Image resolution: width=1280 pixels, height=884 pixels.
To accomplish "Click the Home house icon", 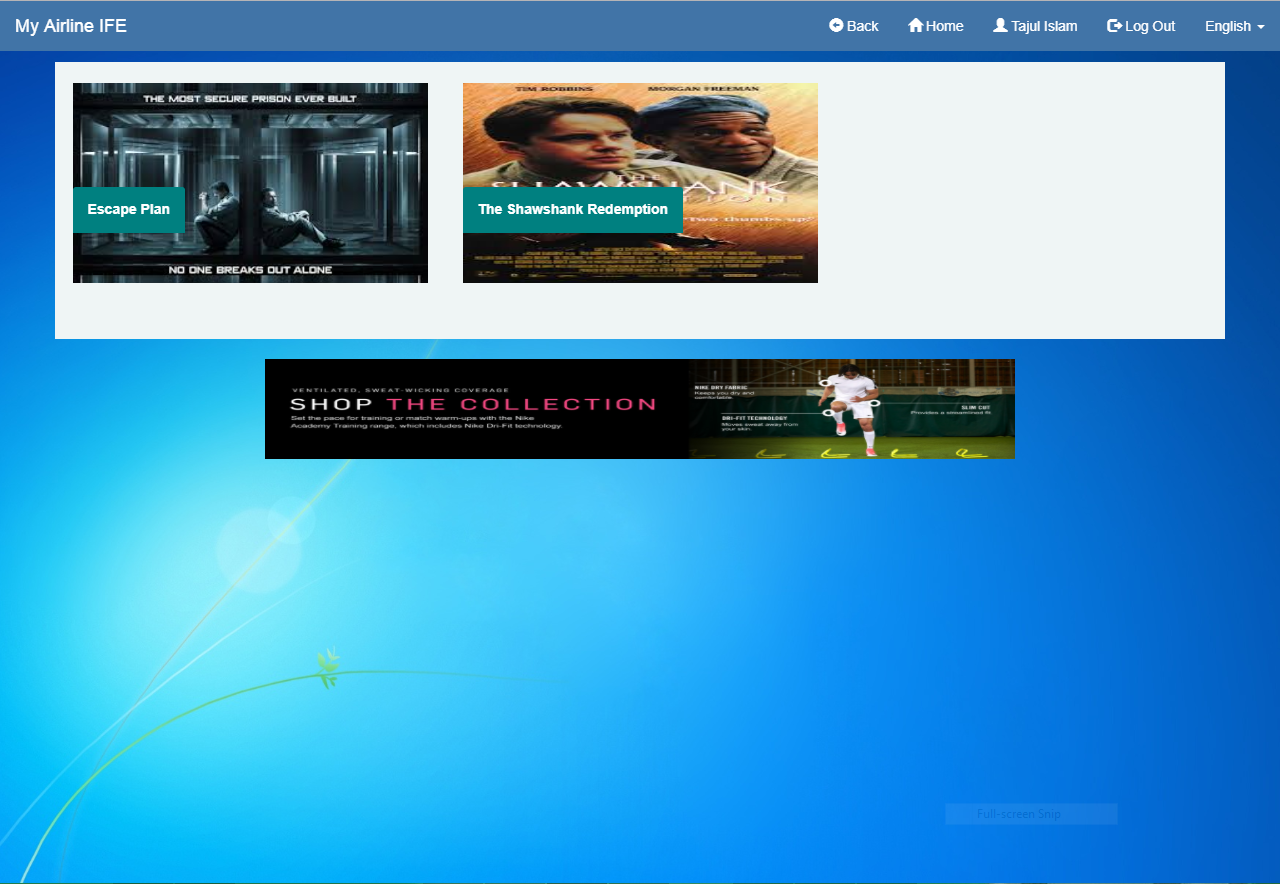I will (x=915, y=25).
